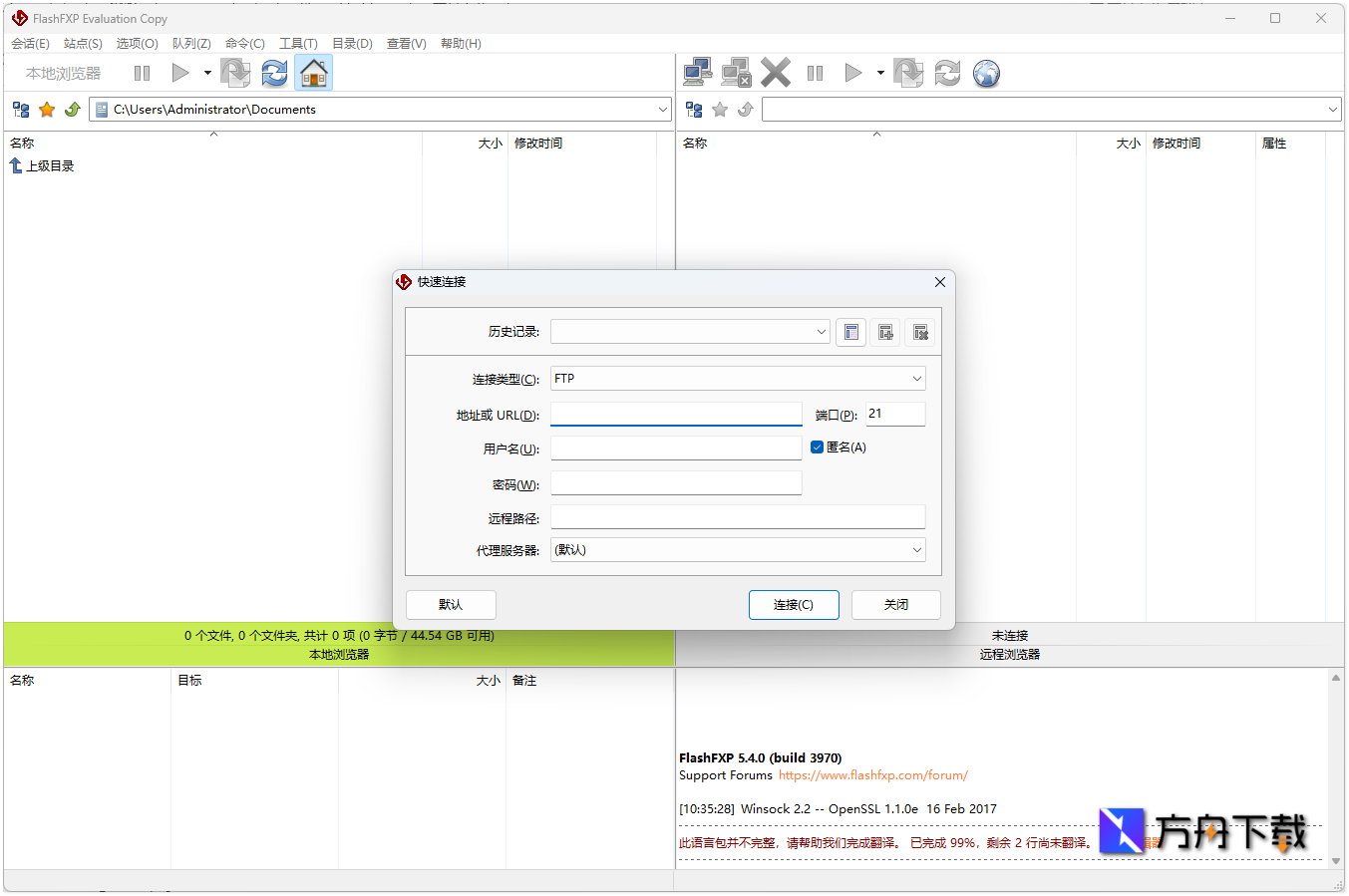Image resolution: width=1349 pixels, height=896 pixels.
Task: Click the remote refresh icon
Action: [x=947, y=73]
